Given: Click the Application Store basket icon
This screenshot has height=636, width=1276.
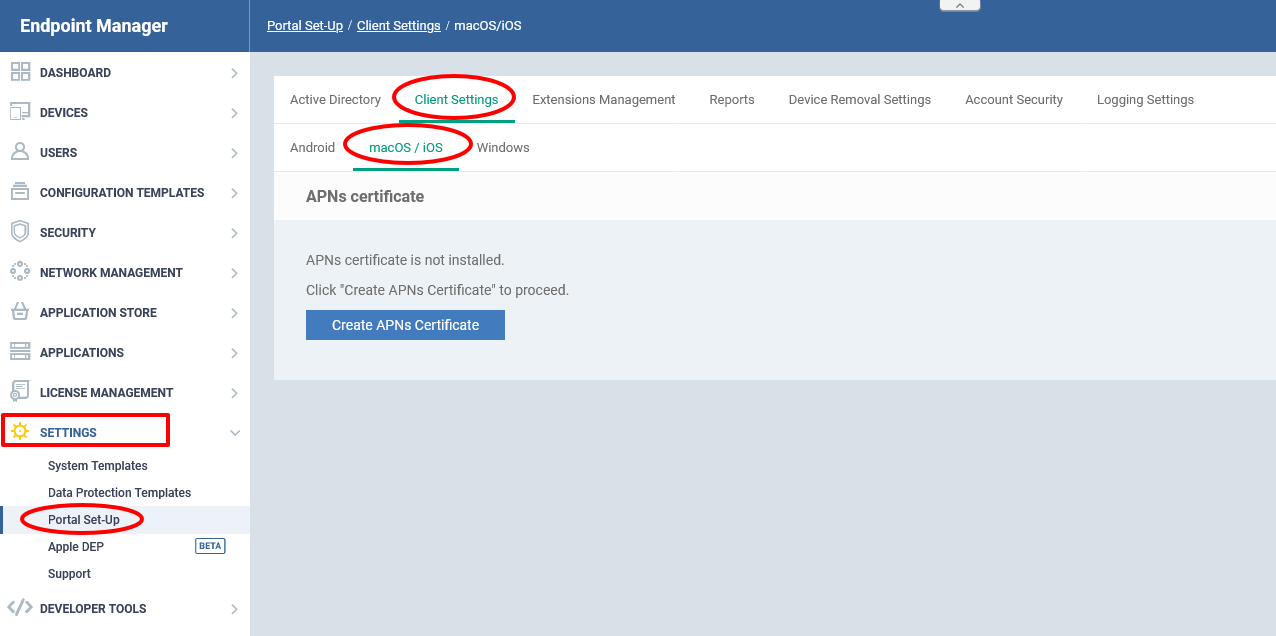Looking at the screenshot, I should (x=20, y=312).
